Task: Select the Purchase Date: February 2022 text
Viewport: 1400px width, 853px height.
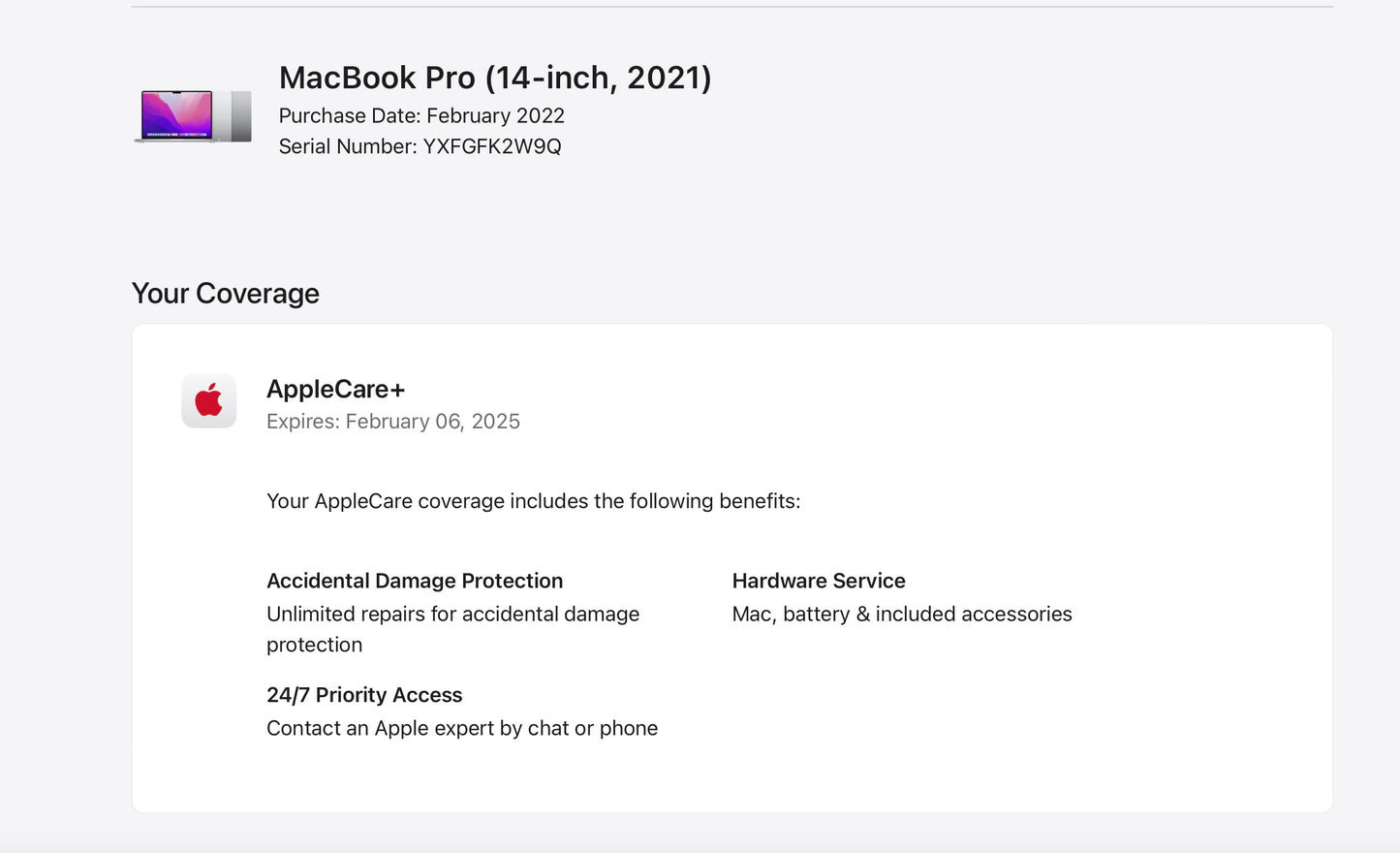Action: pyautogui.click(x=421, y=115)
